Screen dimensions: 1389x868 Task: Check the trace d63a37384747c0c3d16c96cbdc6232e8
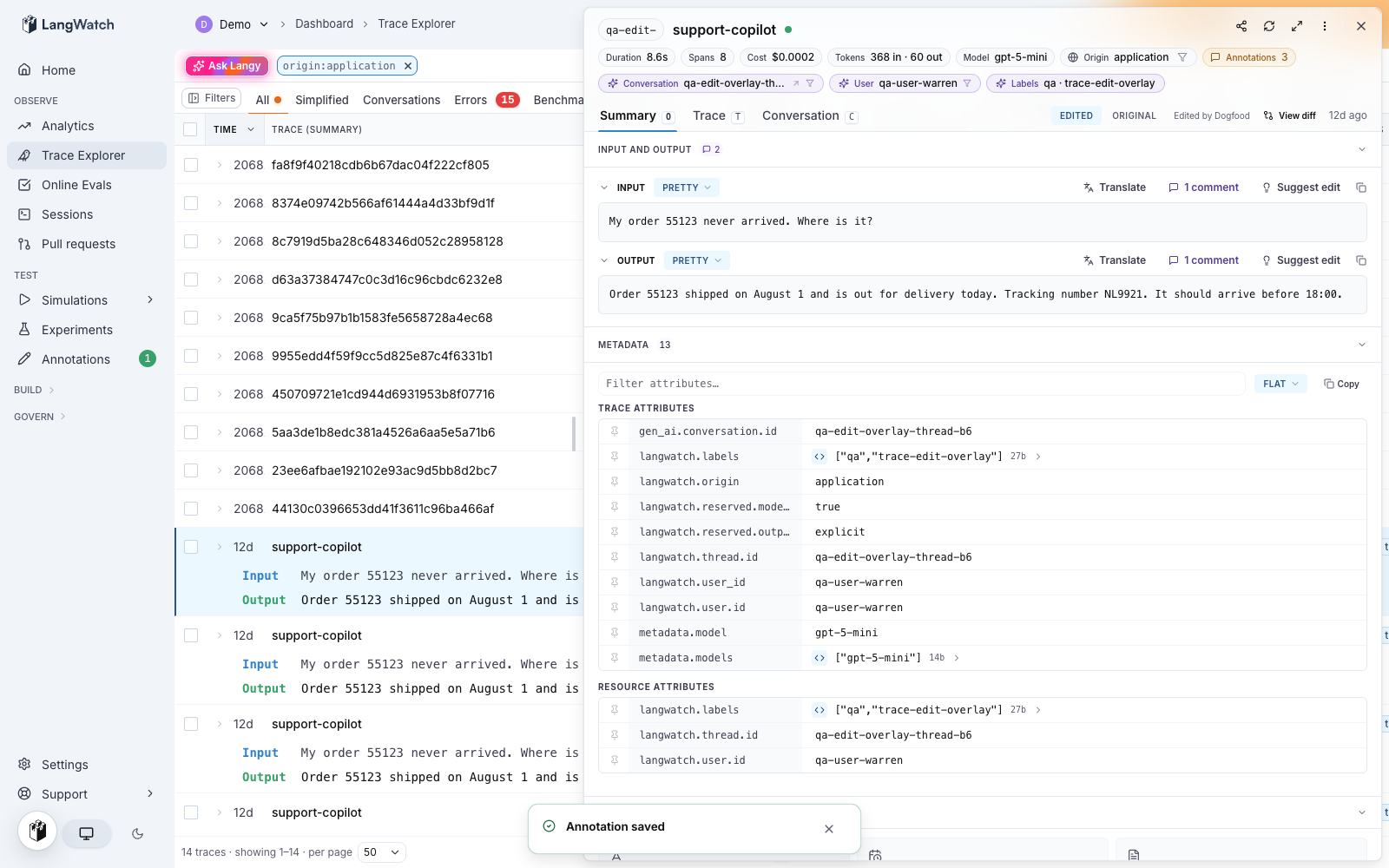coord(191,279)
